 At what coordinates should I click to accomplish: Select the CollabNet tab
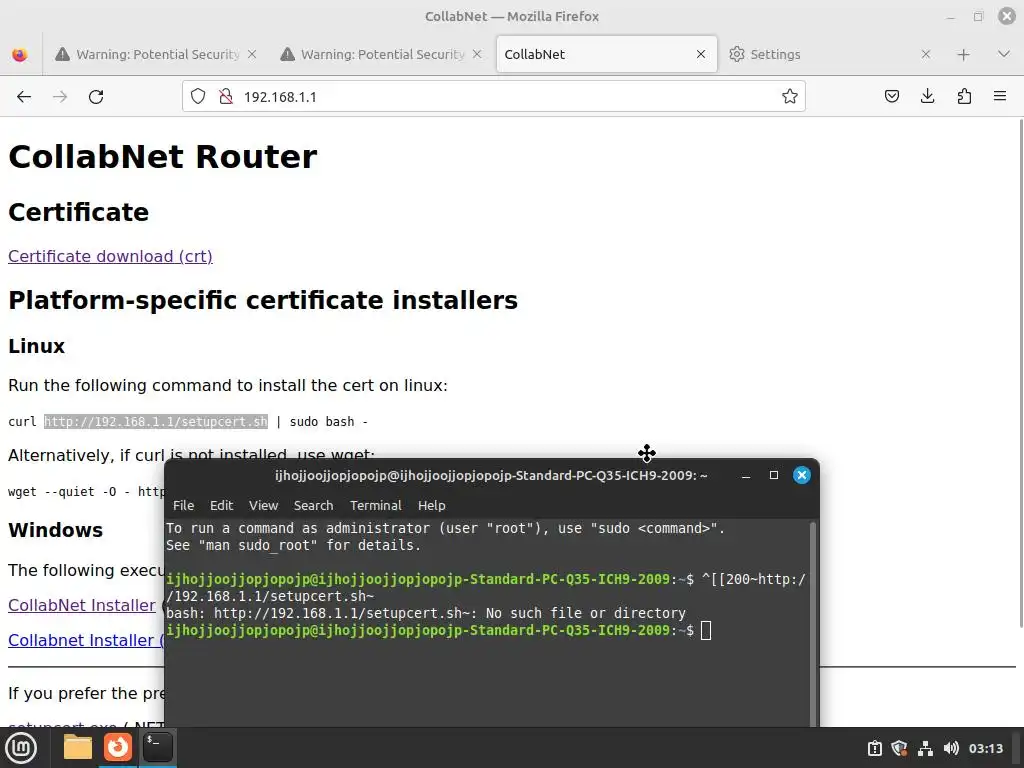pyautogui.click(x=607, y=54)
